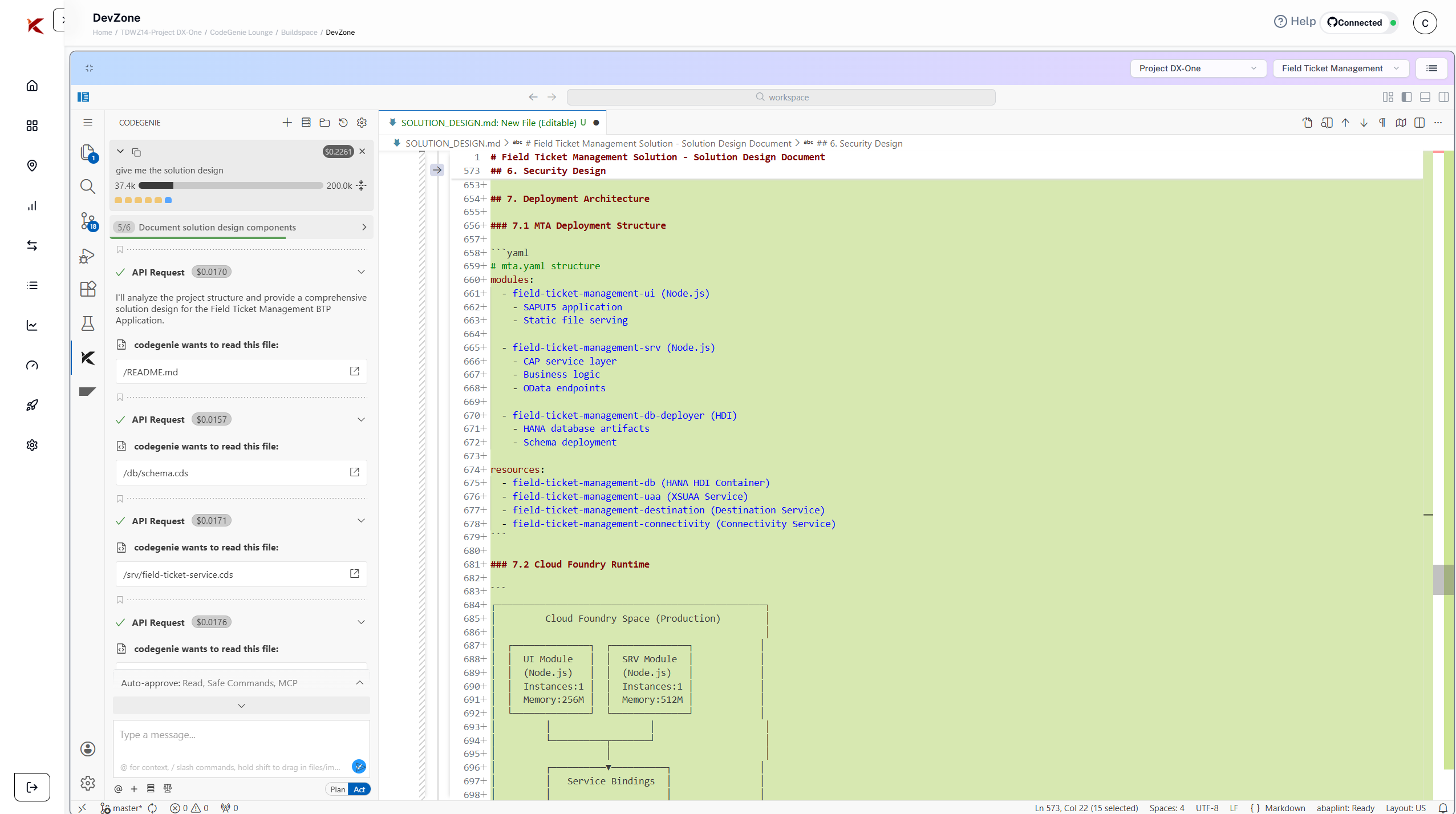Switch to Act mode
This screenshot has width=1456, height=814.
pyautogui.click(x=359, y=789)
